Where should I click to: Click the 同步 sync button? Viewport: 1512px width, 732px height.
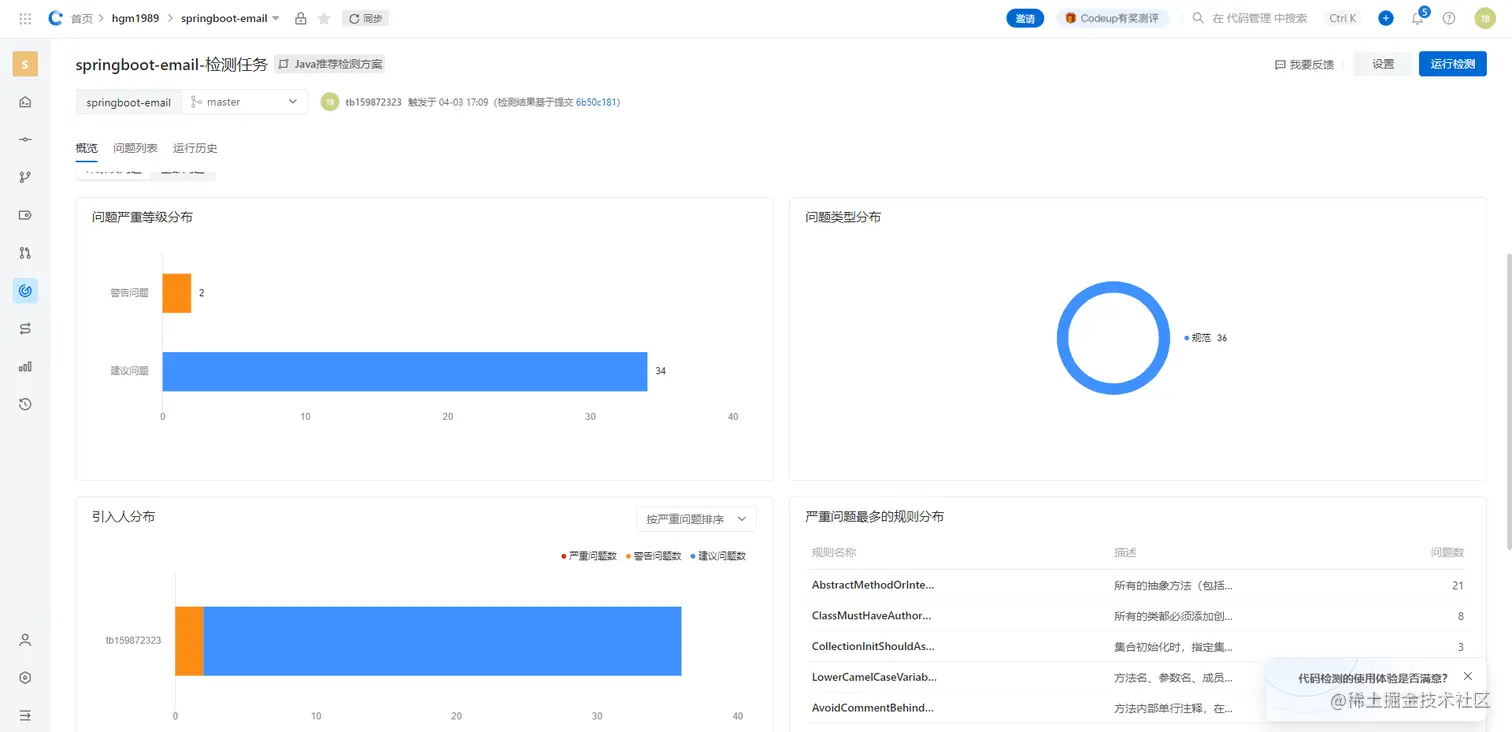365,18
